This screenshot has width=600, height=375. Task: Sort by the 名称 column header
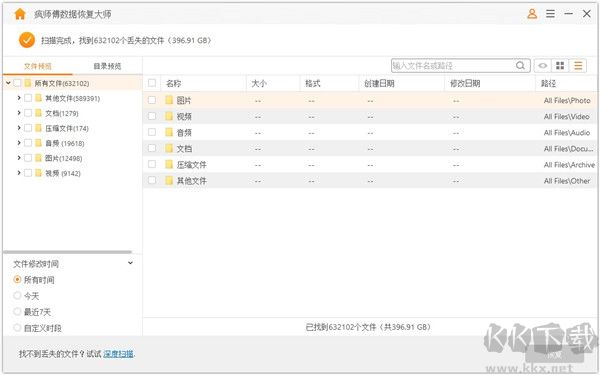coord(173,83)
